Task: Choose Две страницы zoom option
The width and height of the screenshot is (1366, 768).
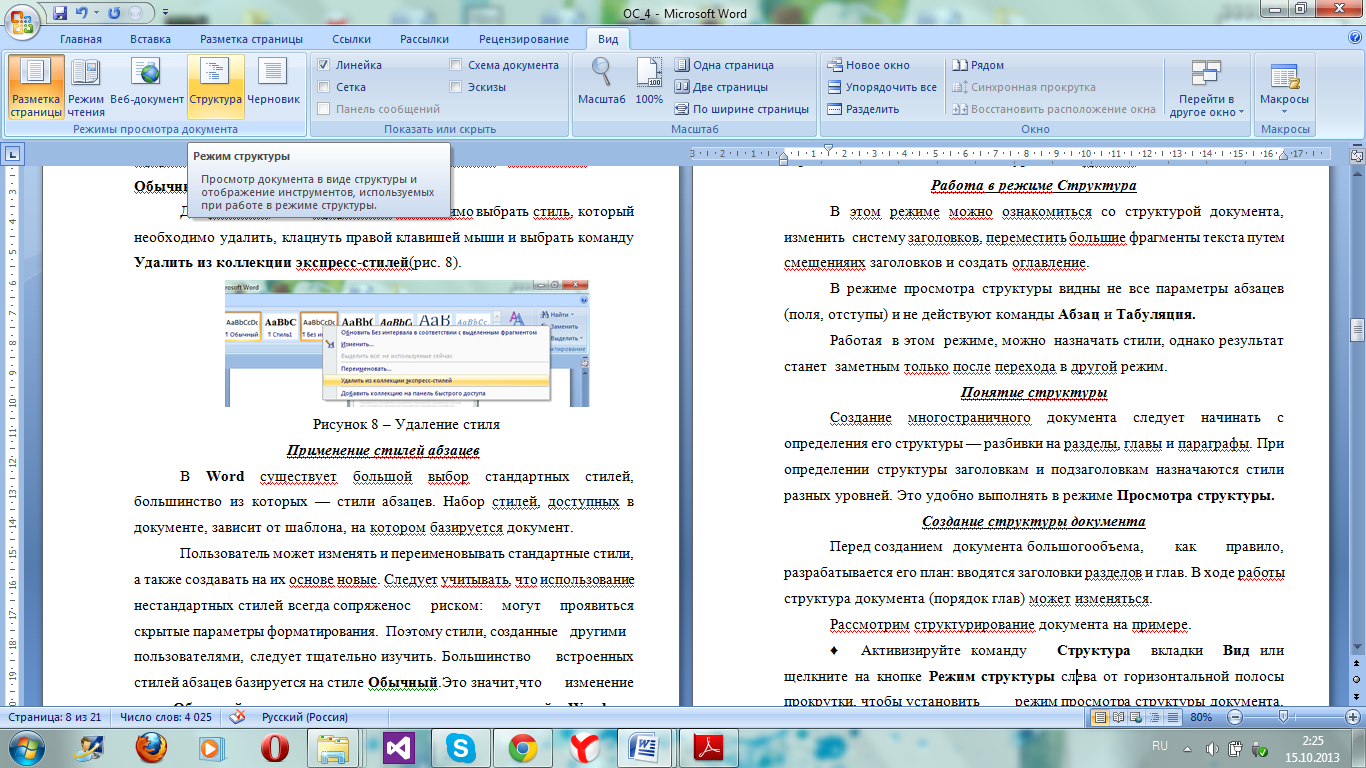Action: (x=721, y=87)
